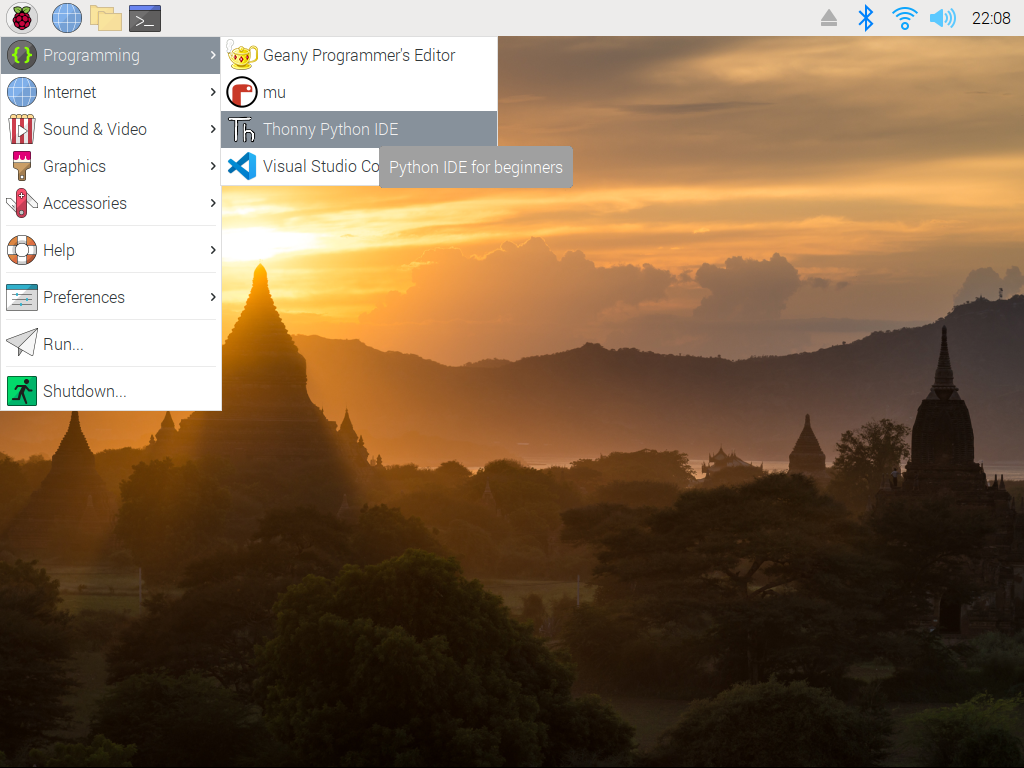This screenshot has width=1024, height=768.
Task: Launch the Terminal from the taskbar
Action: [145, 18]
